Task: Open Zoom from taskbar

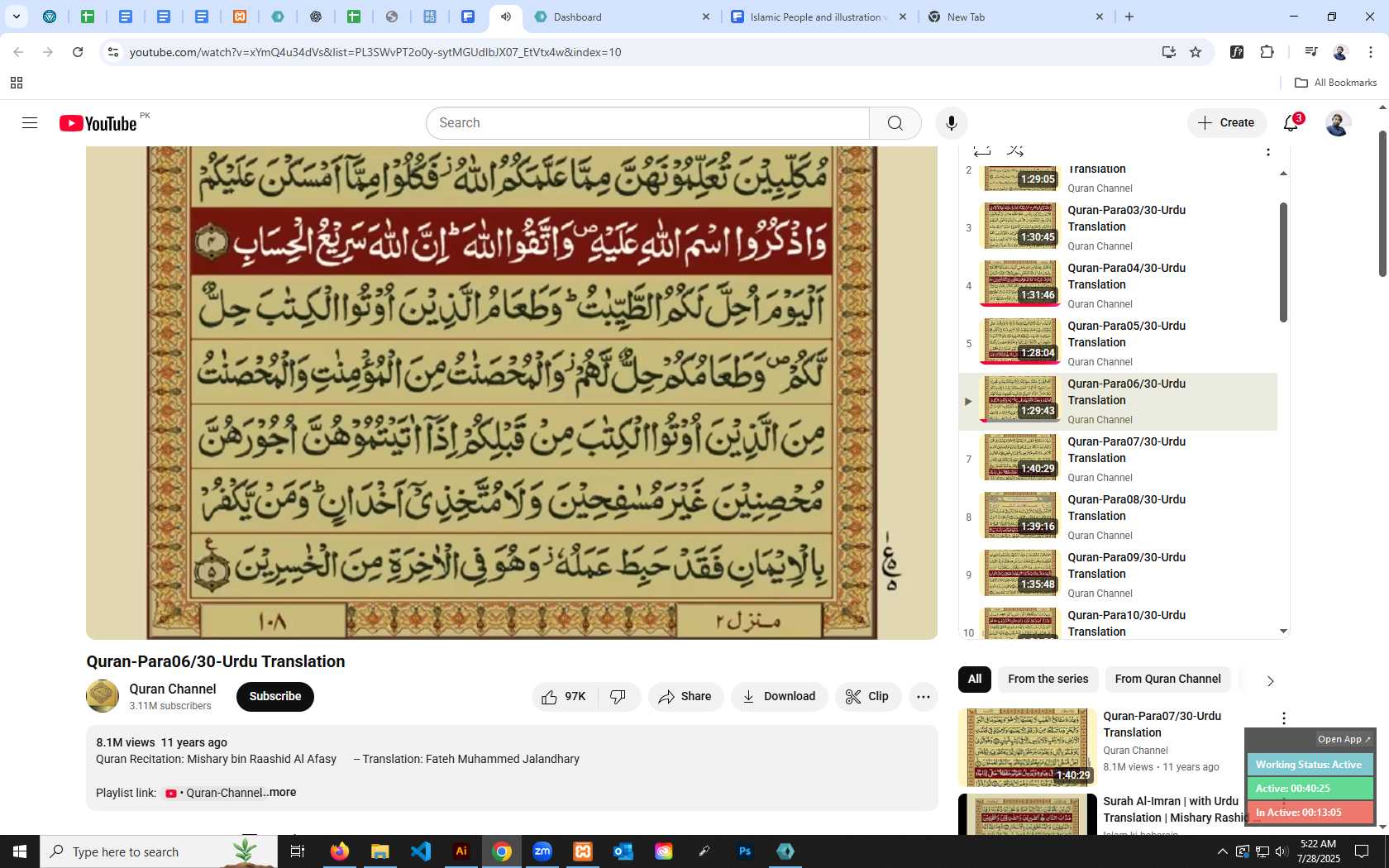Action: coord(542,851)
